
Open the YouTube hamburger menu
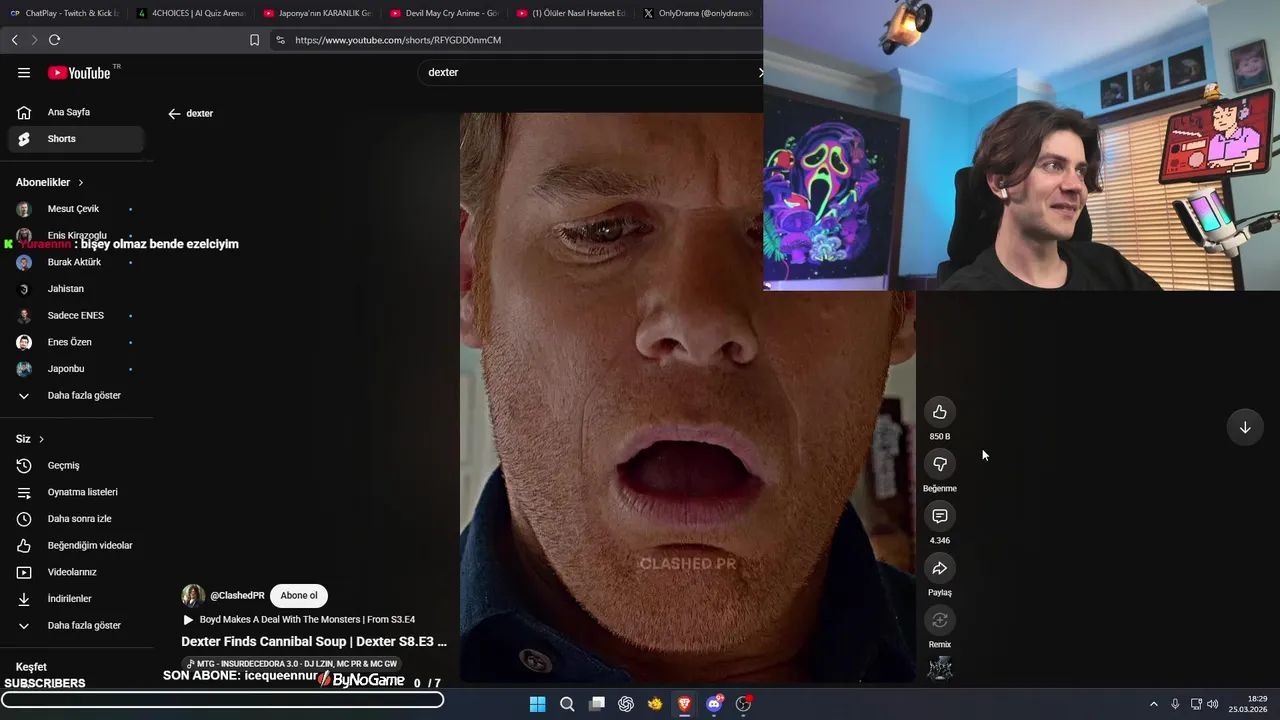(x=24, y=72)
